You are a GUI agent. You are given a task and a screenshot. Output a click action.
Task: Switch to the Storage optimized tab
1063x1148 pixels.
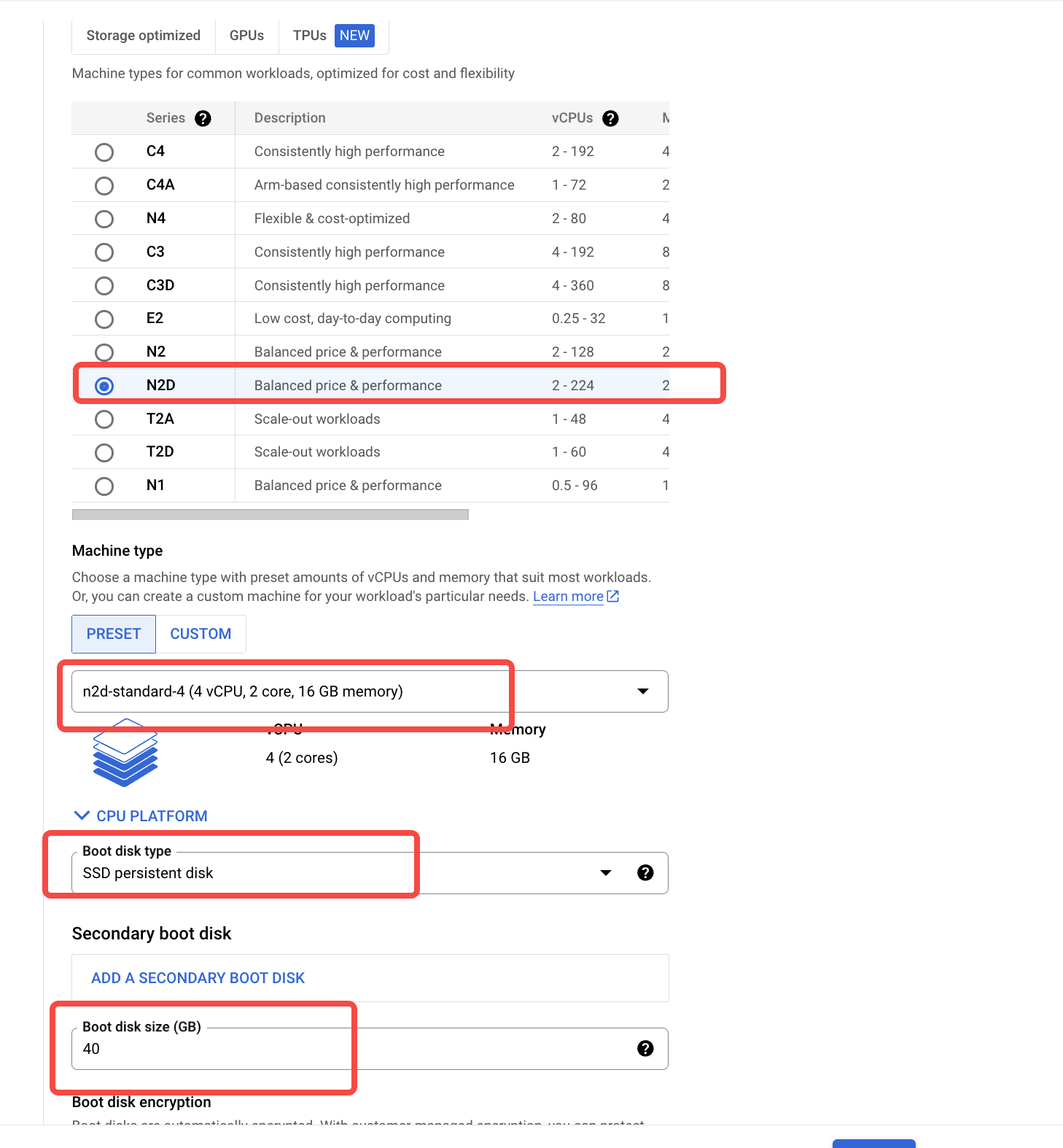point(144,36)
